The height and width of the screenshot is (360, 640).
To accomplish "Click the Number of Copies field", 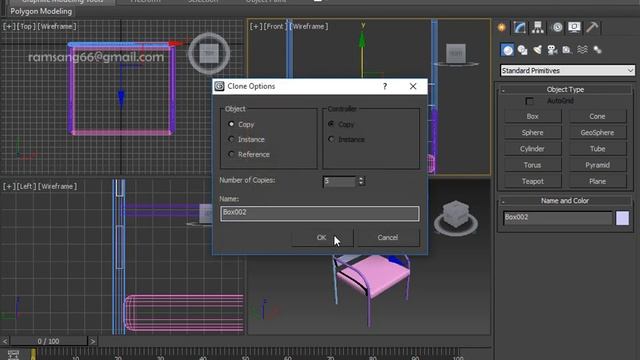I will (x=339, y=181).
